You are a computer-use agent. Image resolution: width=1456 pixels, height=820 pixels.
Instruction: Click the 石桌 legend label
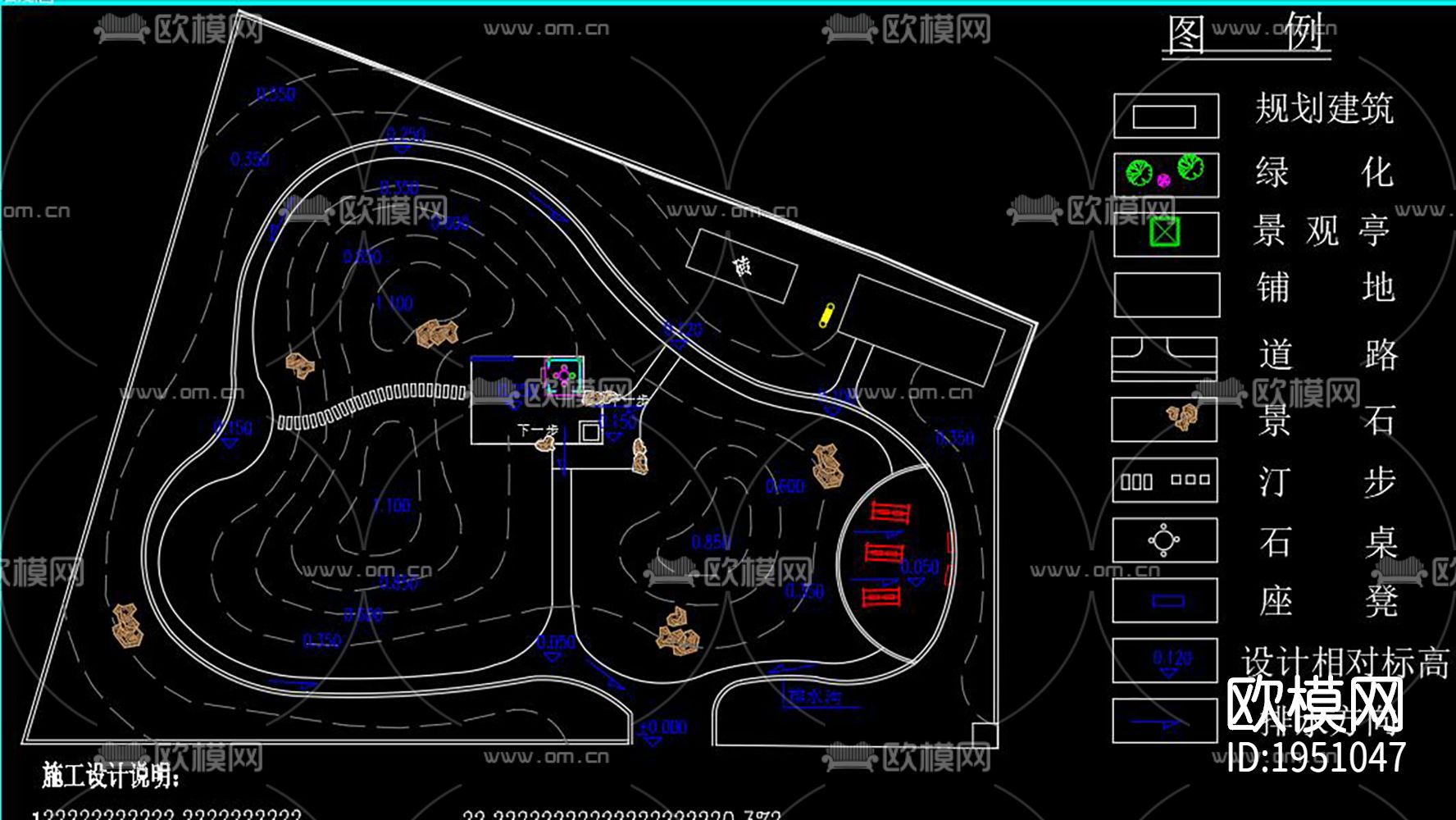pyautogui.click(x=1328, y=542)
